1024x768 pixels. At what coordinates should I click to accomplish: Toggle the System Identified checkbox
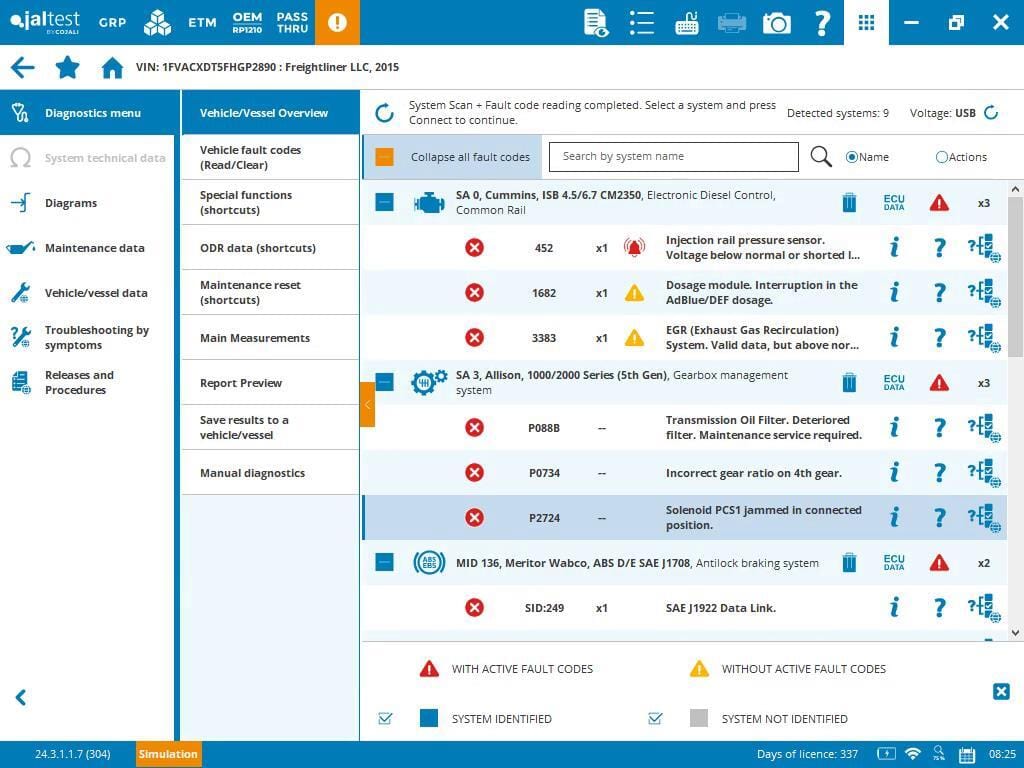[385, 718]
